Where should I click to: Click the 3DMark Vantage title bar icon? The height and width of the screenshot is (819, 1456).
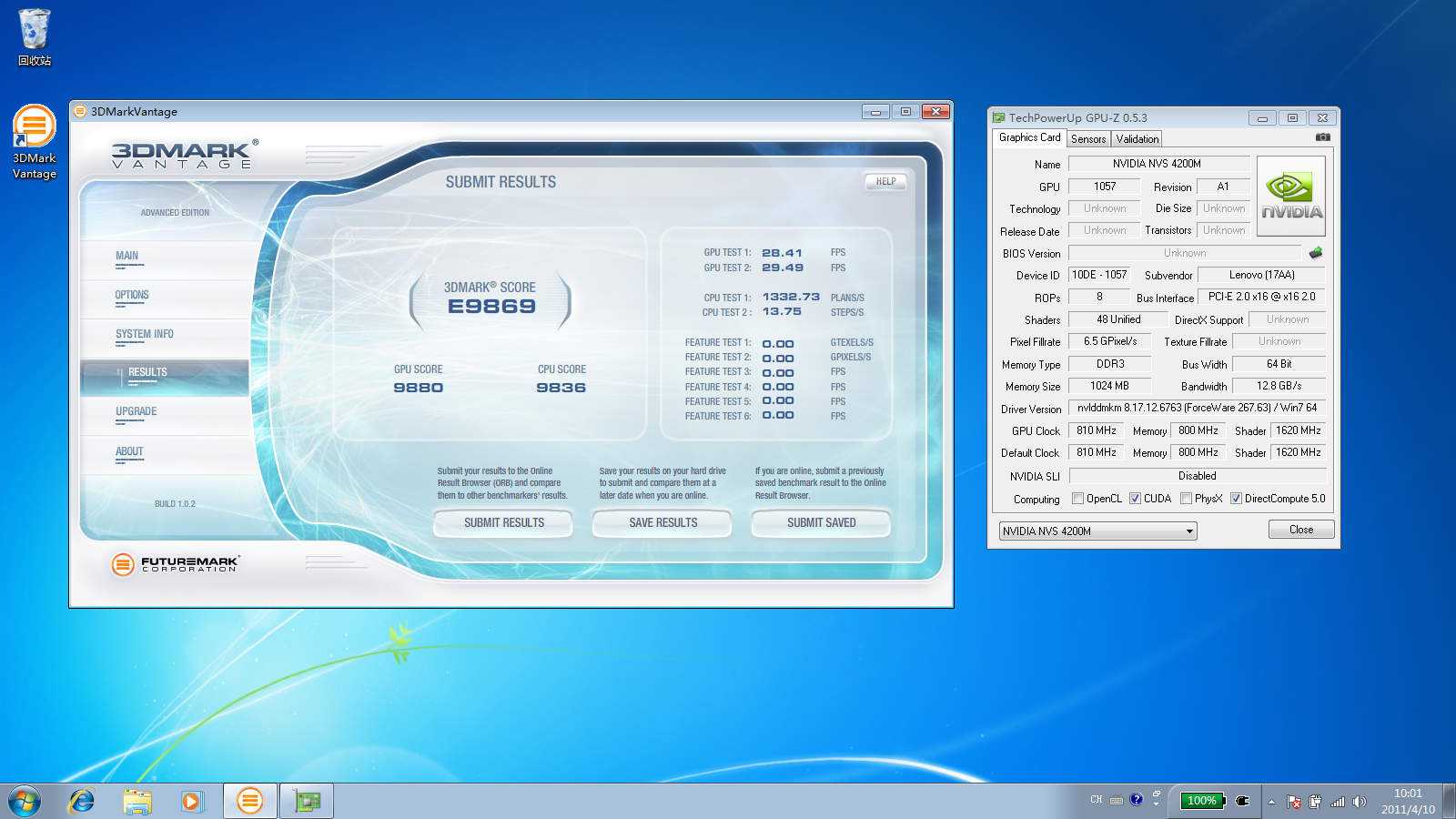[x=80, y=111]
